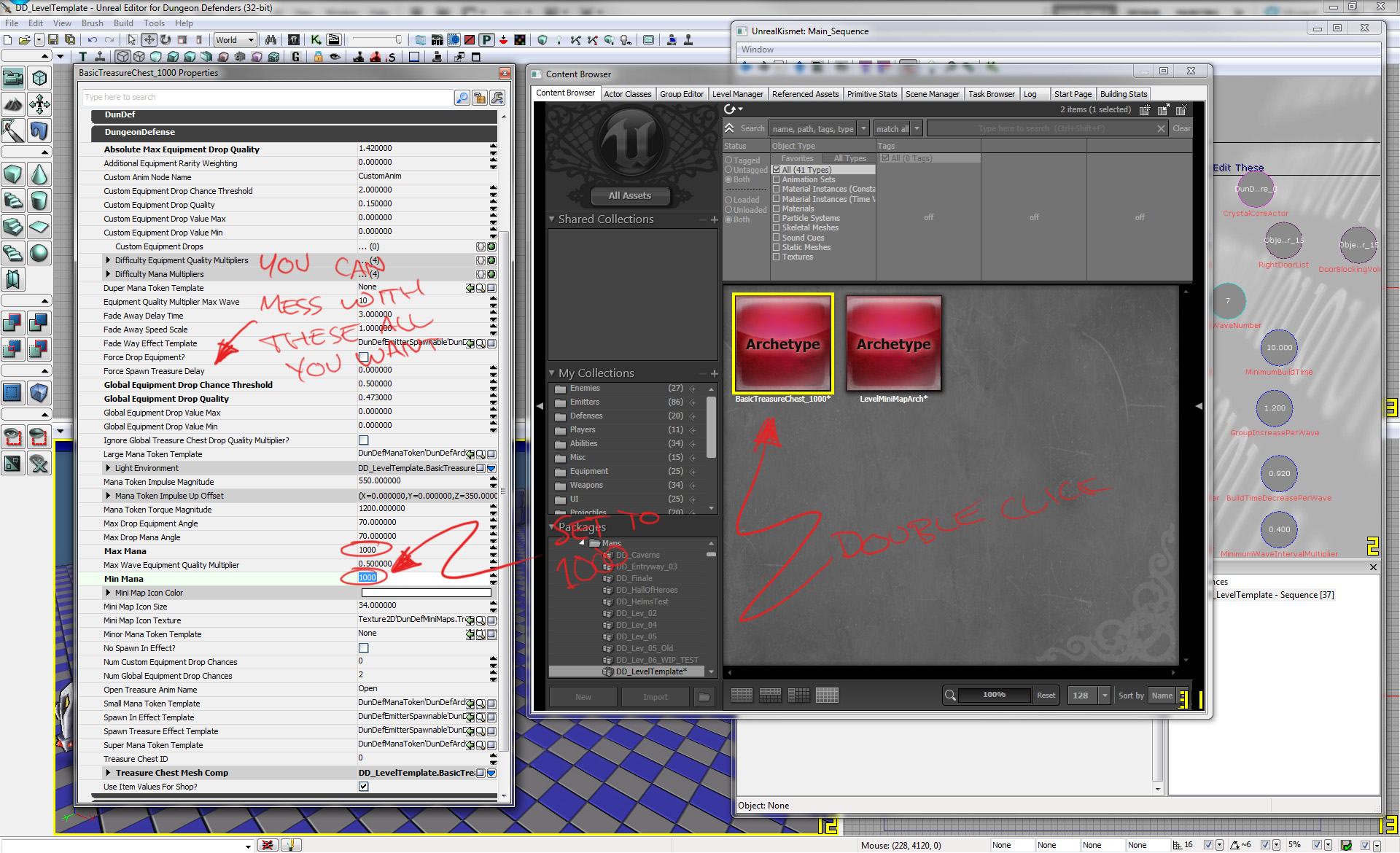Switch to the Actor Classes tab
1400x853 pixels.
point(627,94)
